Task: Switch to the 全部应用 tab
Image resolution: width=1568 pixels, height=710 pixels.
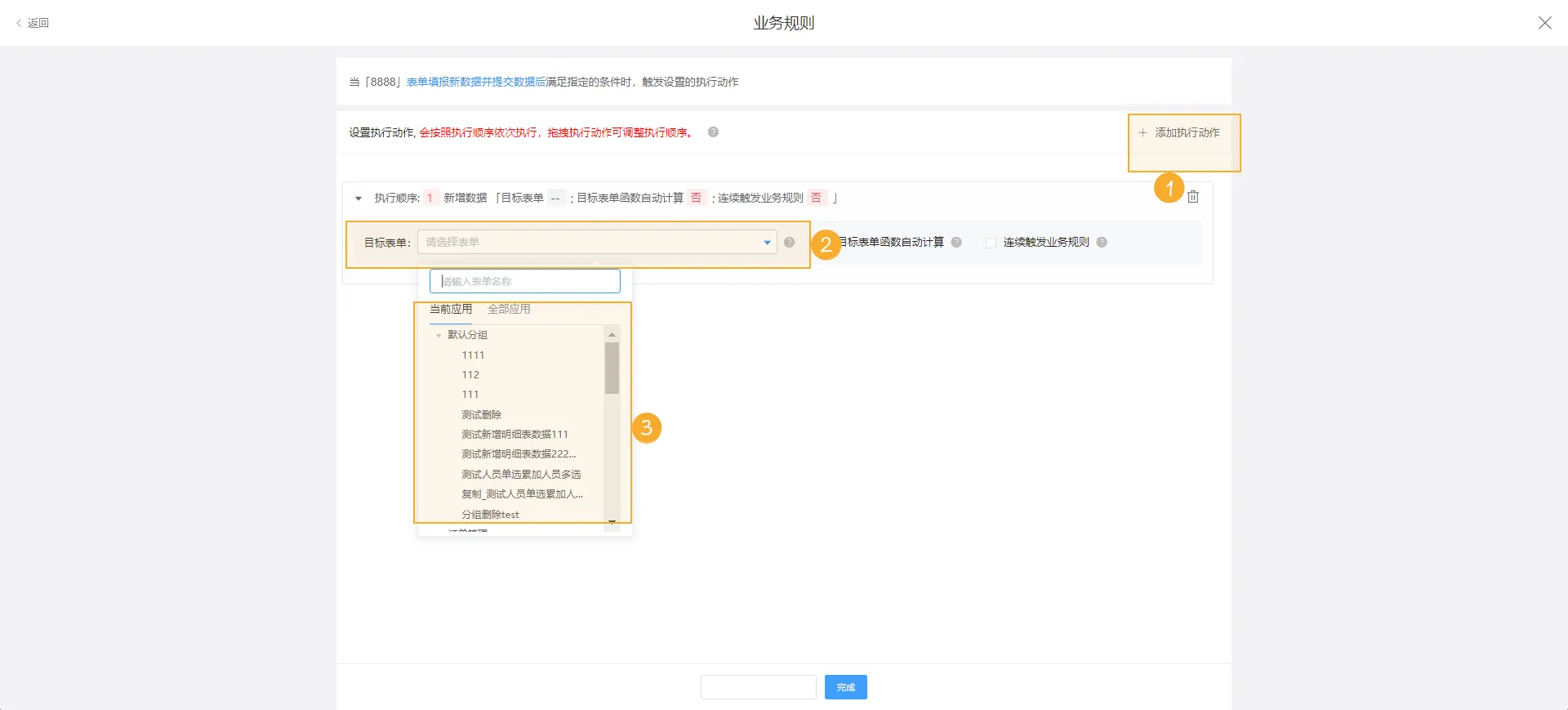Action: point(509,309)
